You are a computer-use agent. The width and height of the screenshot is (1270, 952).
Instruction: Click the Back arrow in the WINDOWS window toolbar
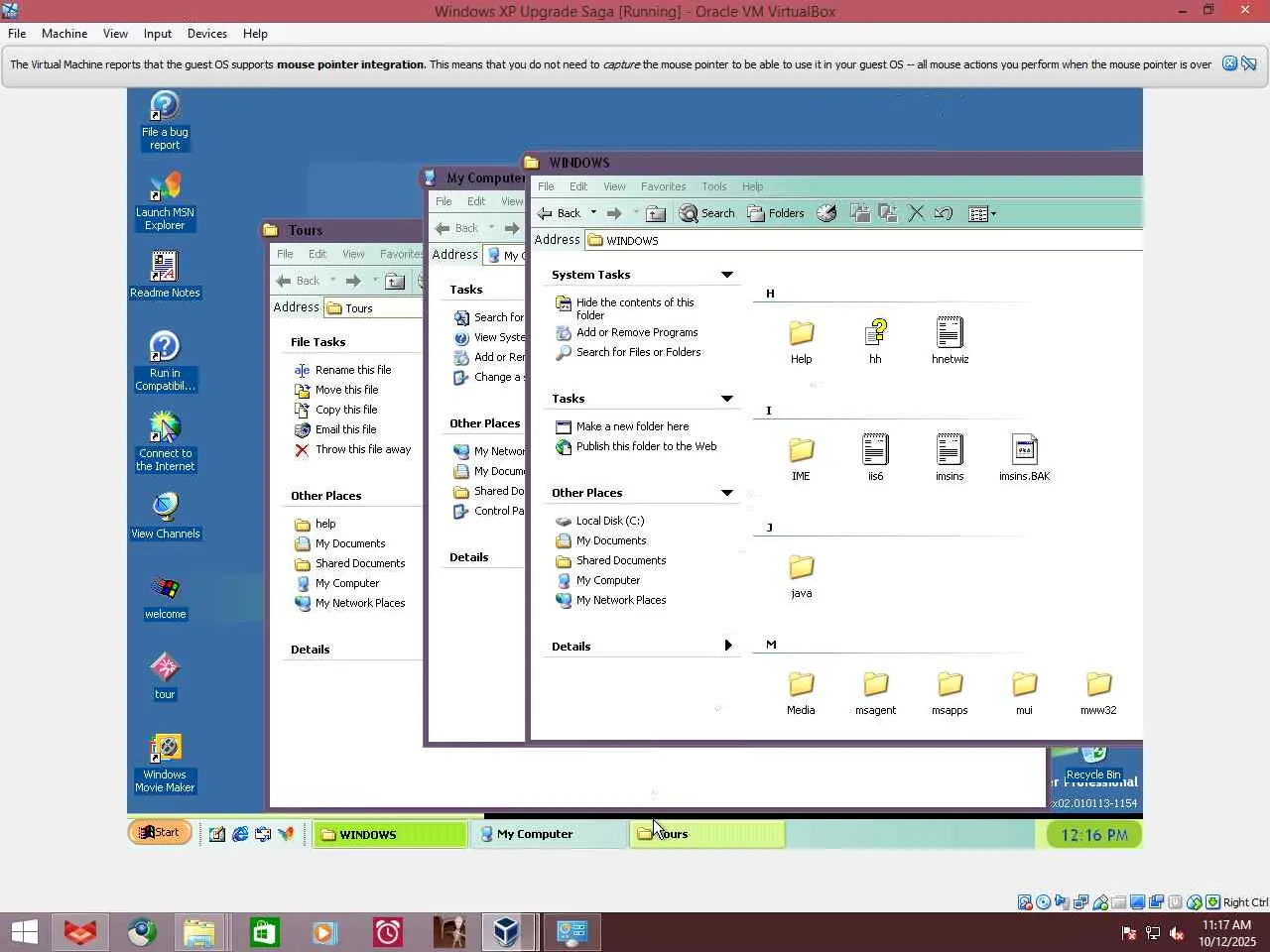point(559,213)
